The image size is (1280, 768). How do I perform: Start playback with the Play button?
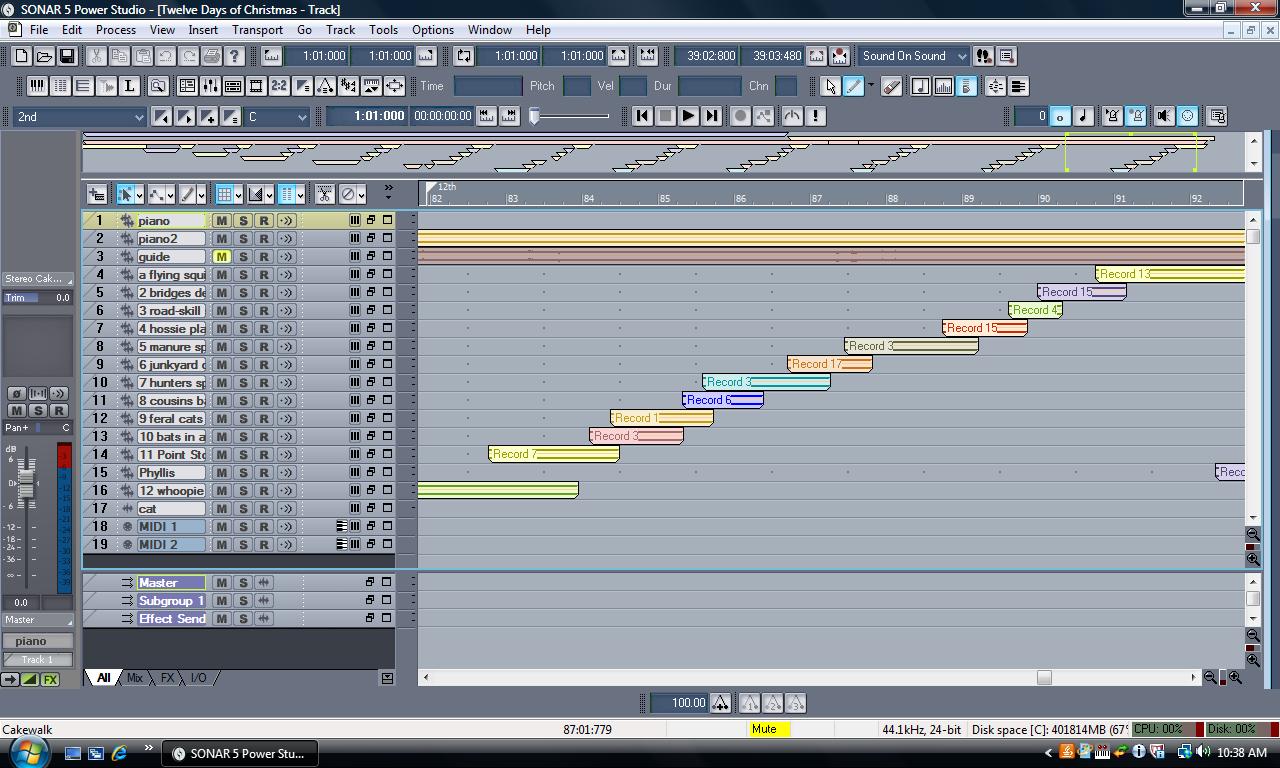coord(688,116)
